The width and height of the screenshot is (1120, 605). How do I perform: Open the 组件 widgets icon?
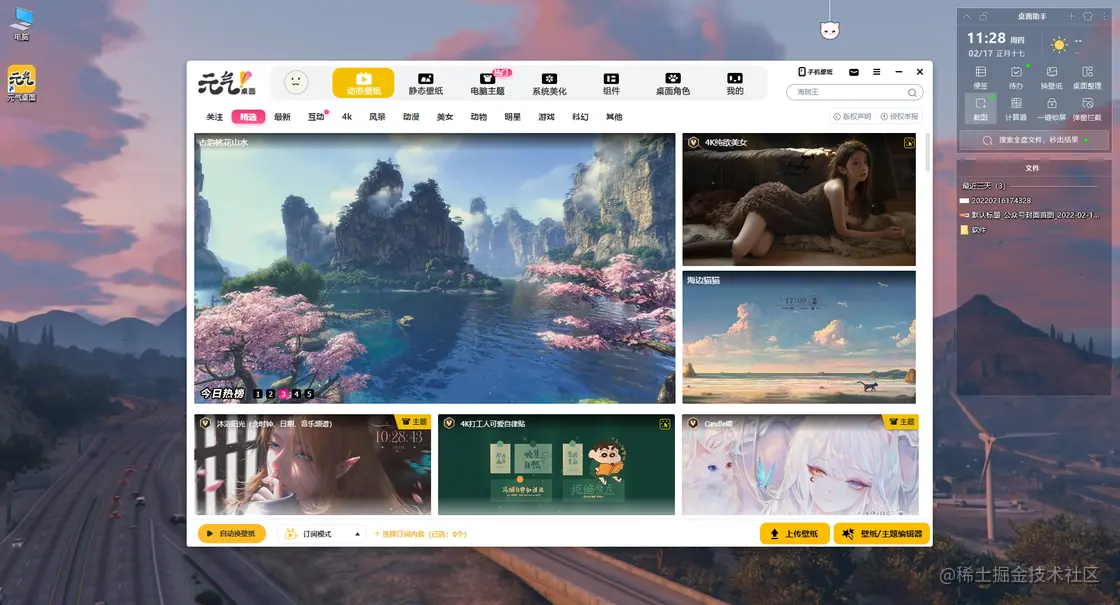pos(611,82)
